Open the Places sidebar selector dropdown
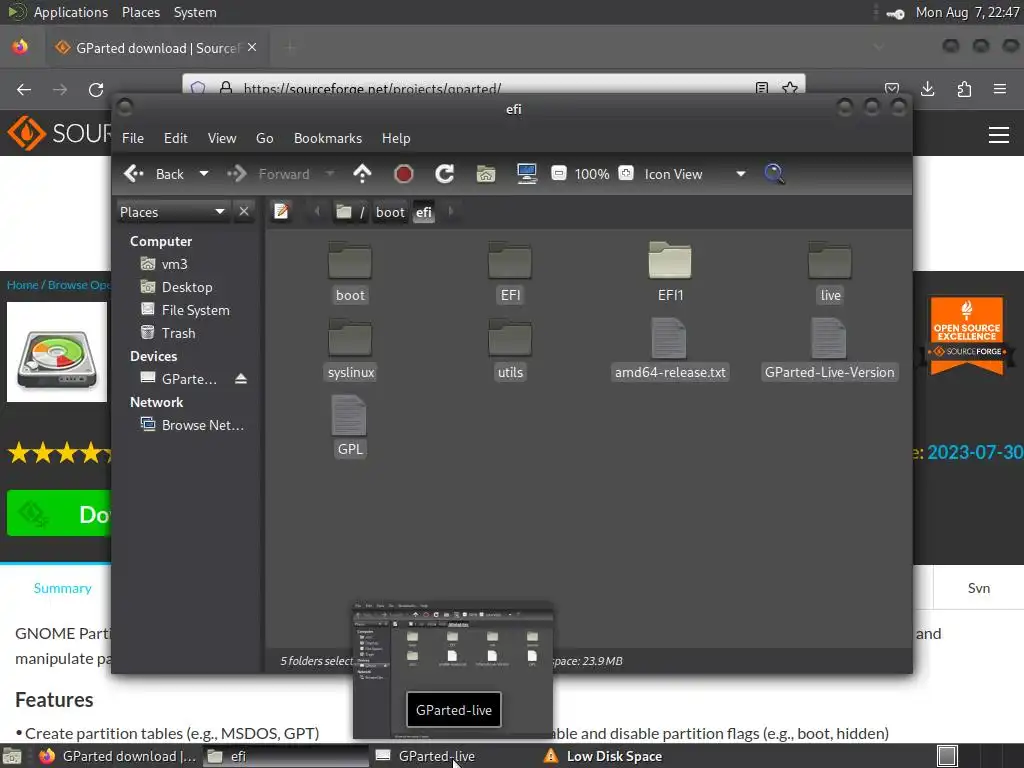Viewport: 1024px width, 768px height. click(x=173, y=212)
